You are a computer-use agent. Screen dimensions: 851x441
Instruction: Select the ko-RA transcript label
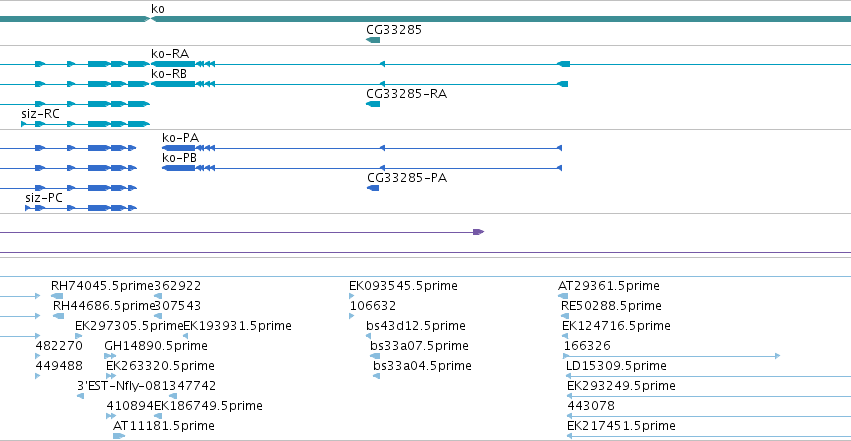170,54
